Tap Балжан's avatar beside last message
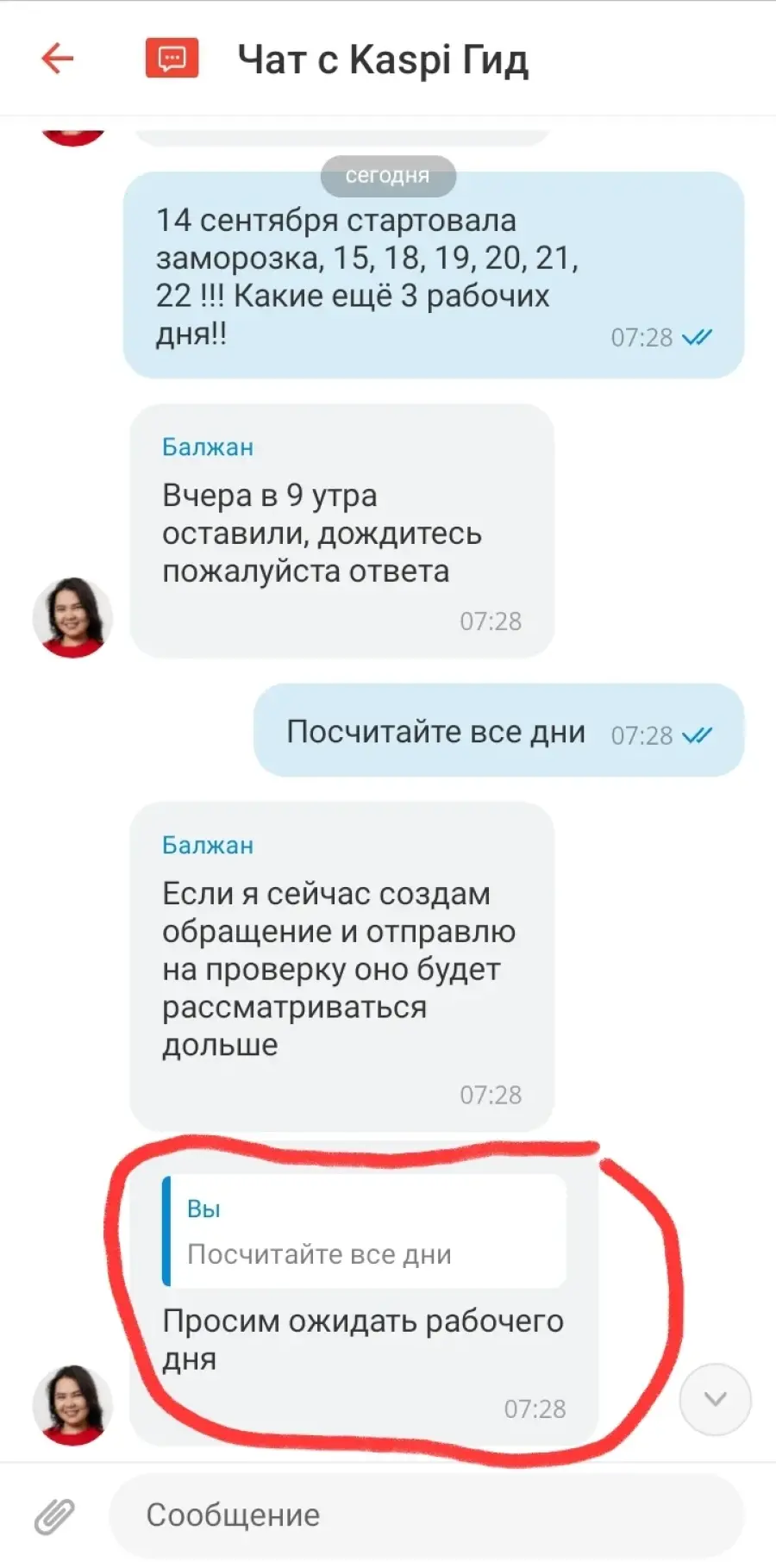 click(72, 1405)
